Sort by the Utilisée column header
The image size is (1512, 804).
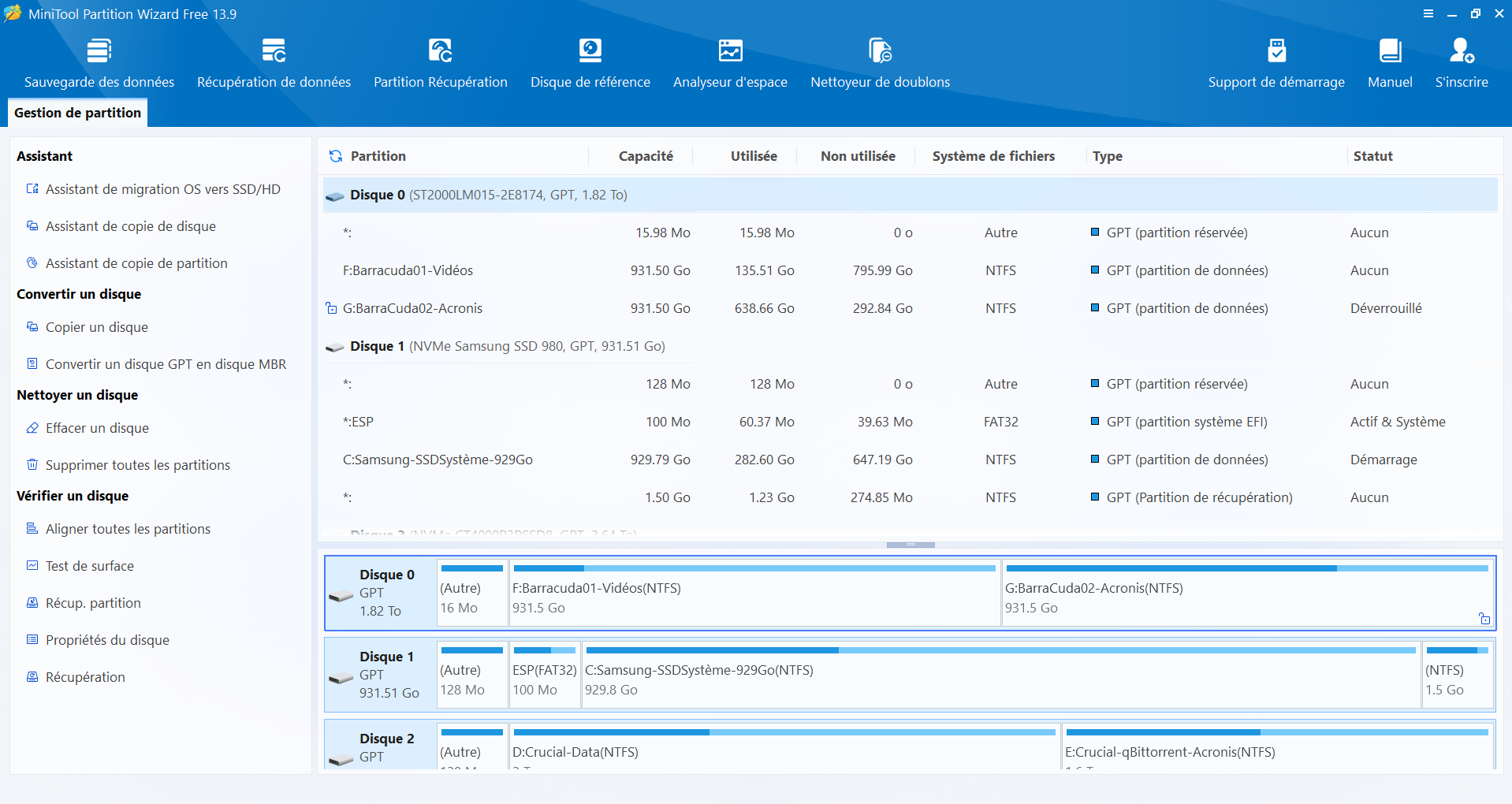pyautogui.click(x=754, y=156)
